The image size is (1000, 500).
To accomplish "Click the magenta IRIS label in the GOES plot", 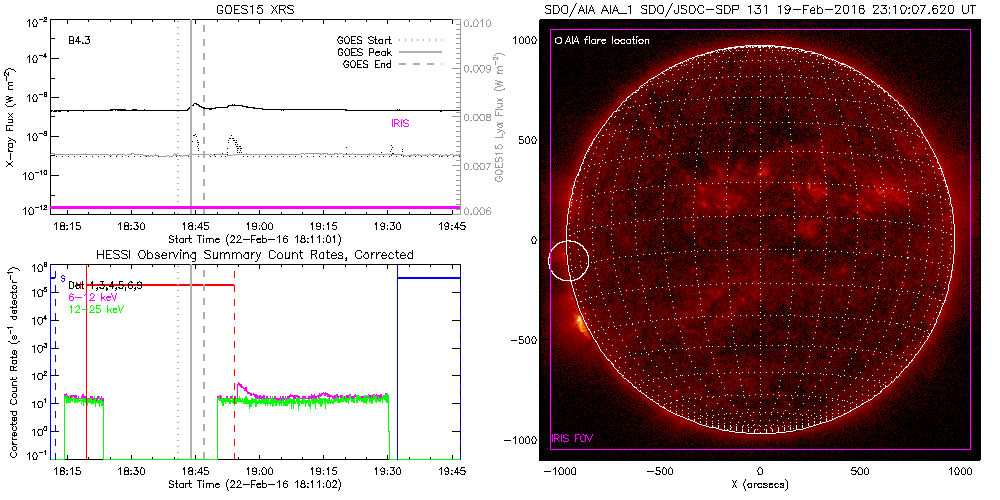I will 400,123.
